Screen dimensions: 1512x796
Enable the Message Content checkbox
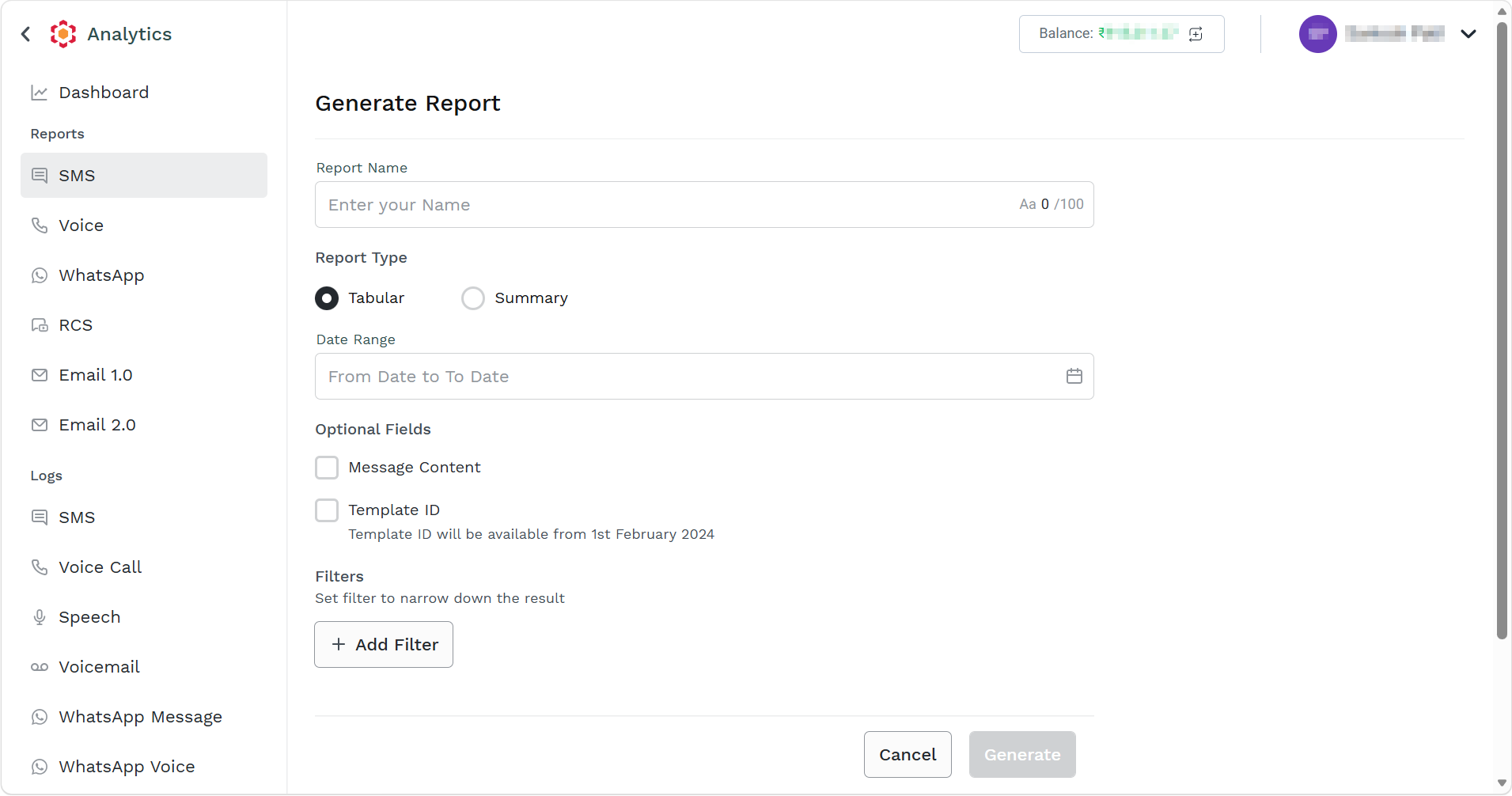tap(327, 468)
